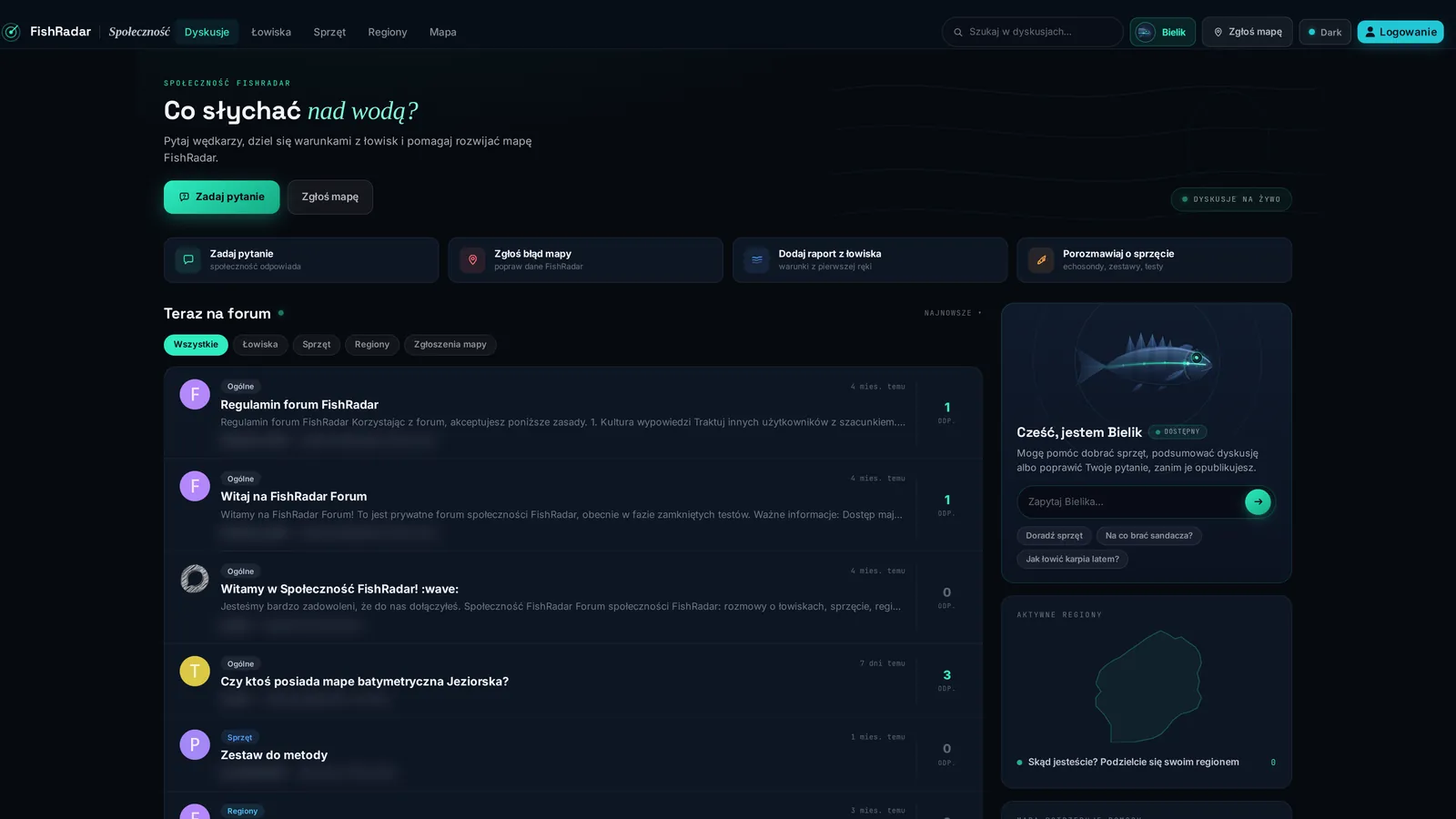Image resolution: width=1456 pixels, height=819 pixels.
Task: Click avatar F beside Witaj na FishRadar Forum
Action: point(195,486)
